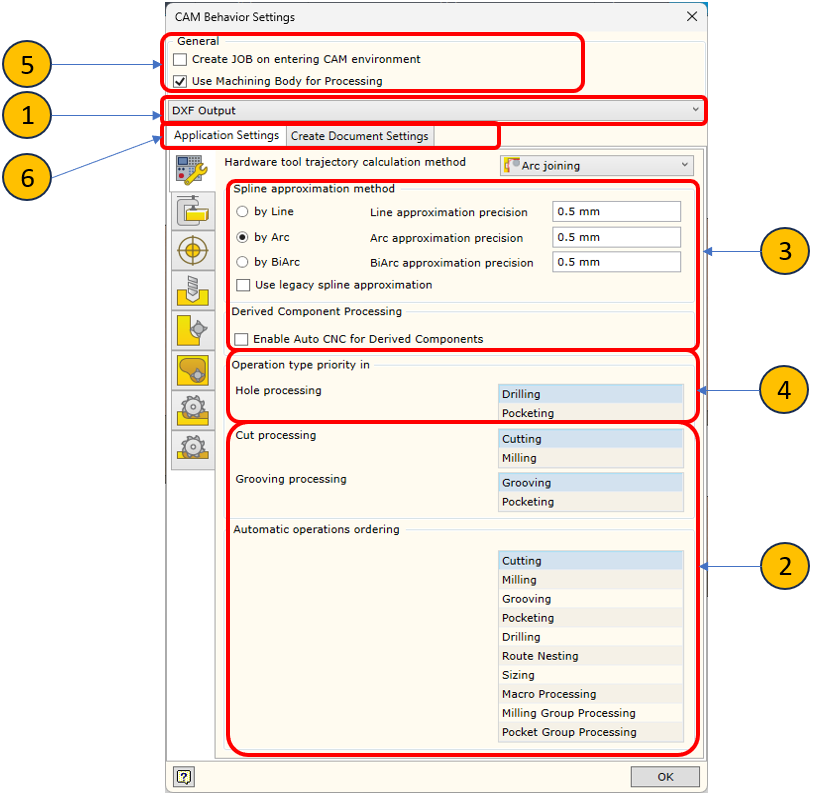Switch to the Application Settings tab

point(226,136)
